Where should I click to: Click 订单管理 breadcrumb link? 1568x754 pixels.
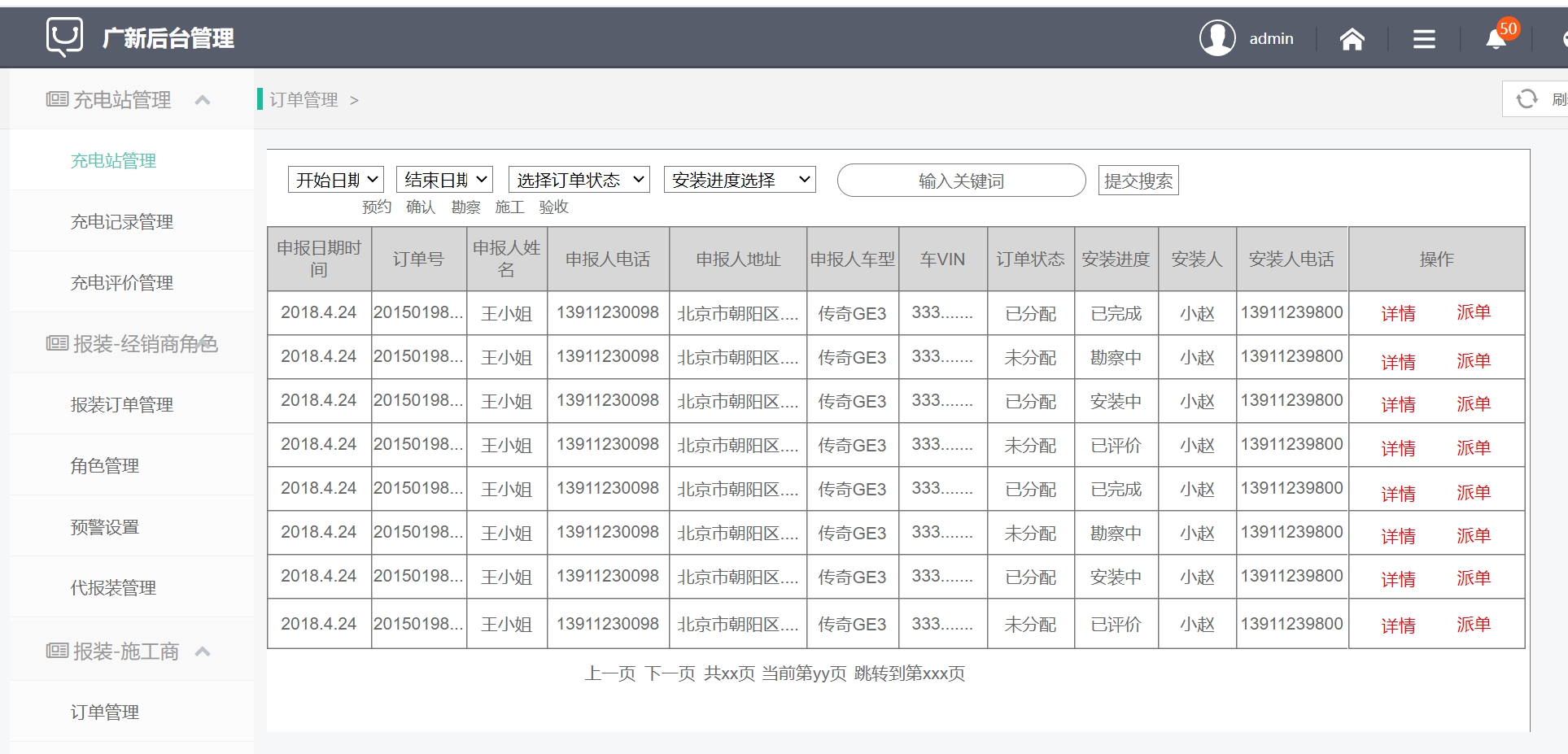coord(304,99)
